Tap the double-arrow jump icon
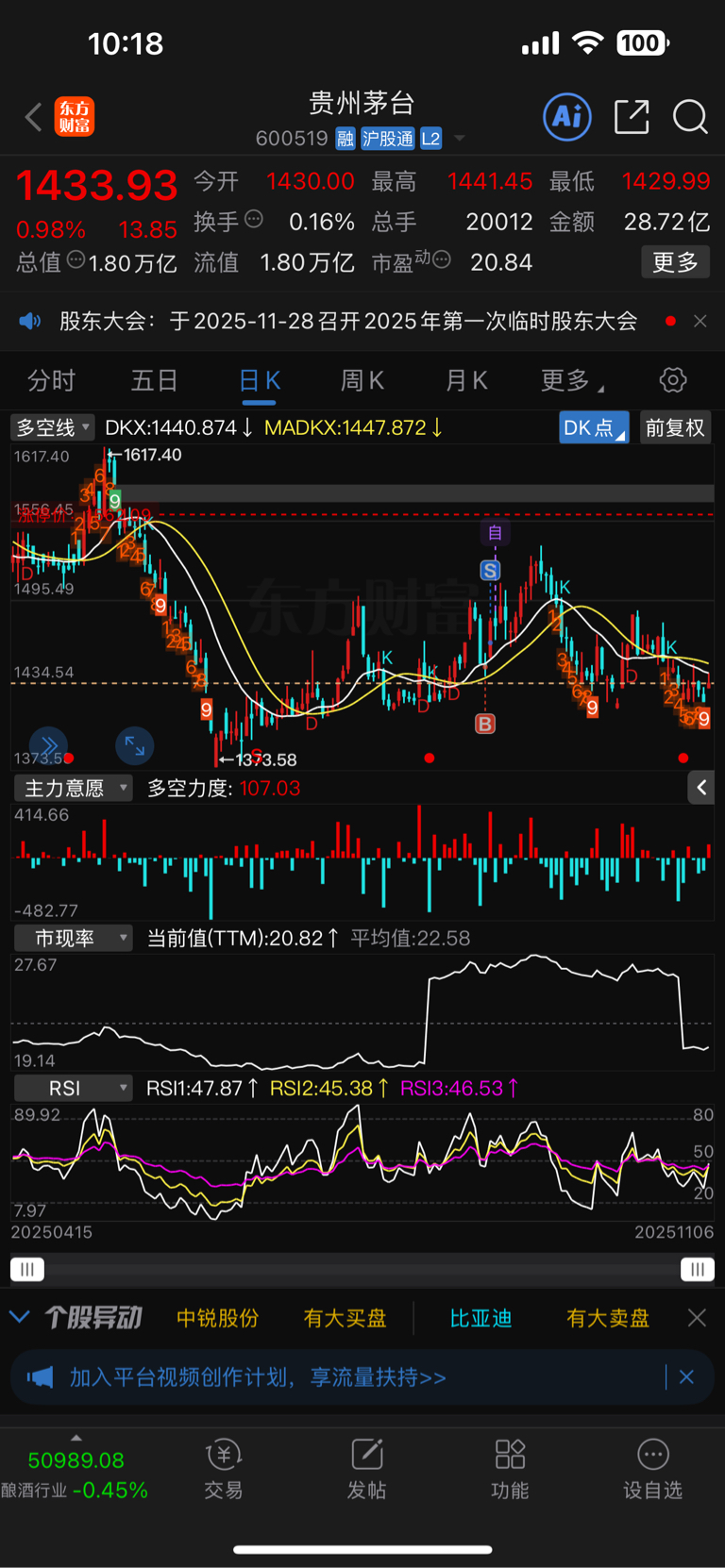The width and height of the screenshot is (725, 1568). point(49,745)
